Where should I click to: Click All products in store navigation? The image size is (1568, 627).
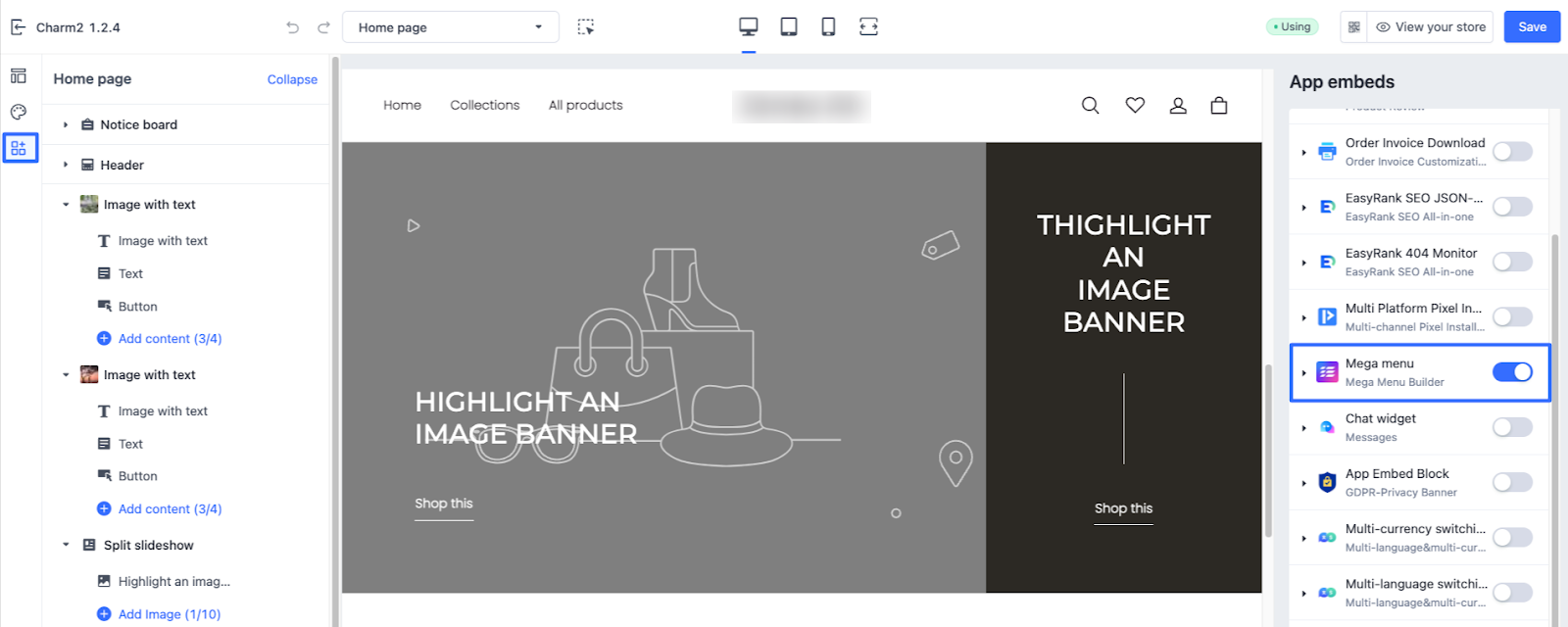coord(586,105)
